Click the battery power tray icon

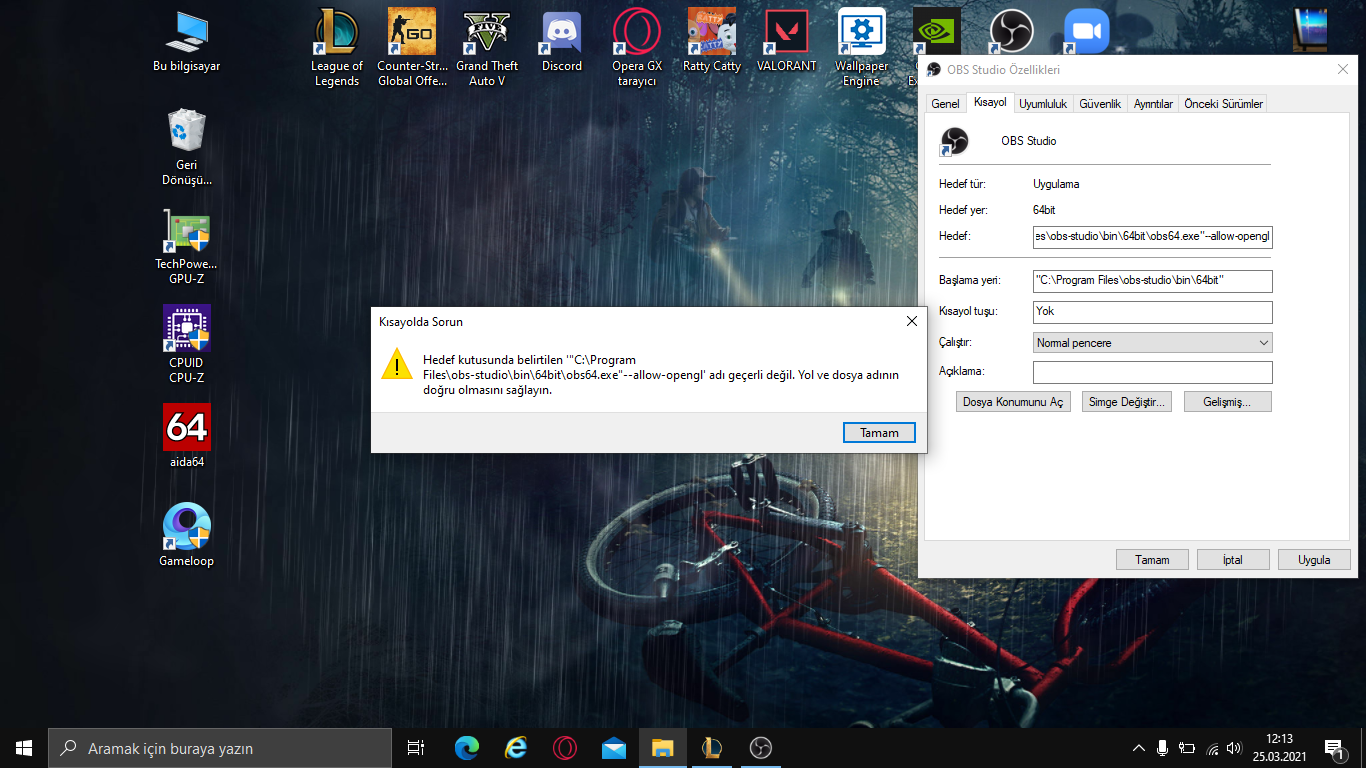(x=1187, y=748)
